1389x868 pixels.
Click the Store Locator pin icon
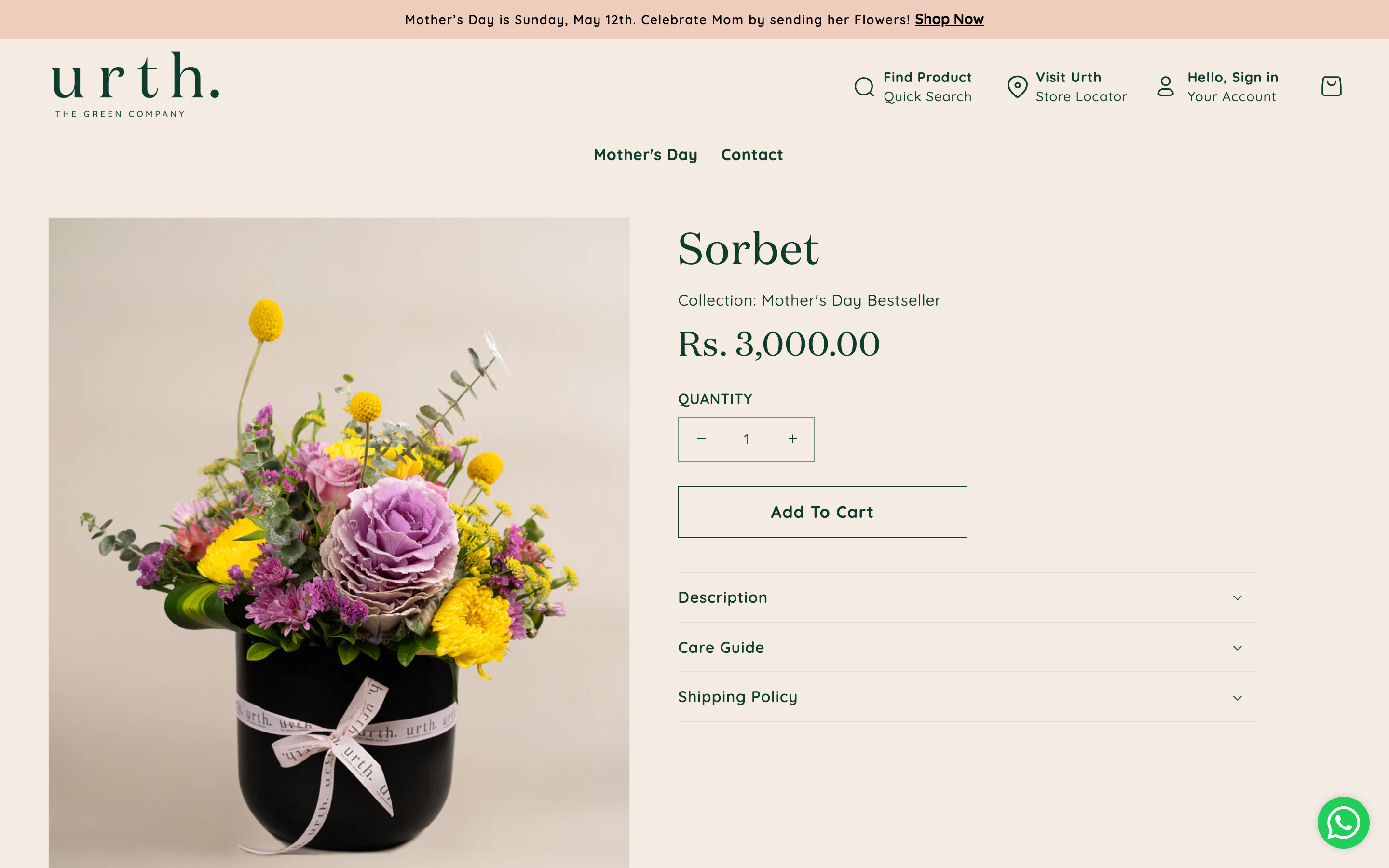(1017, 86)
